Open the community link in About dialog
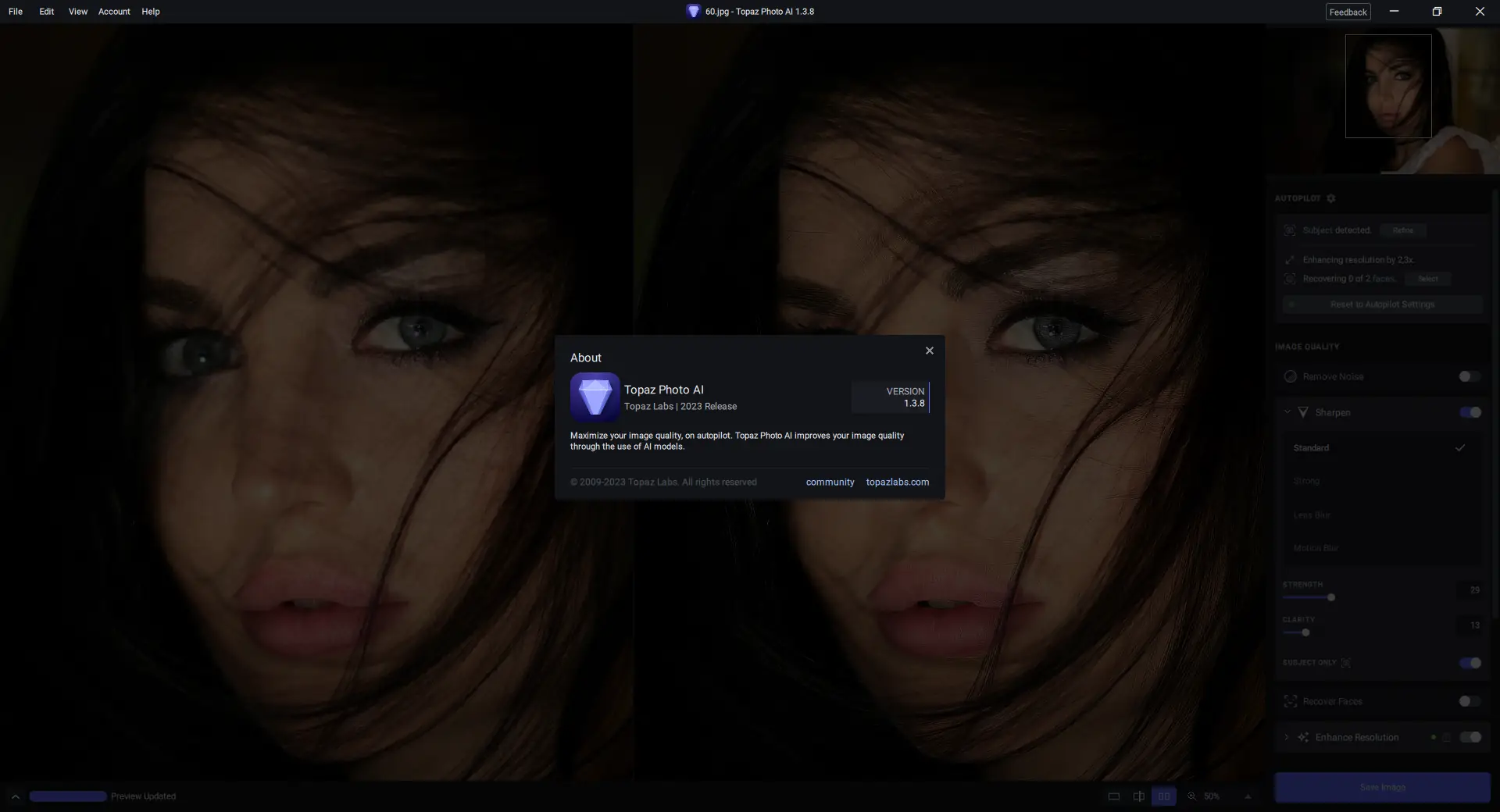 tap(830, 483)
